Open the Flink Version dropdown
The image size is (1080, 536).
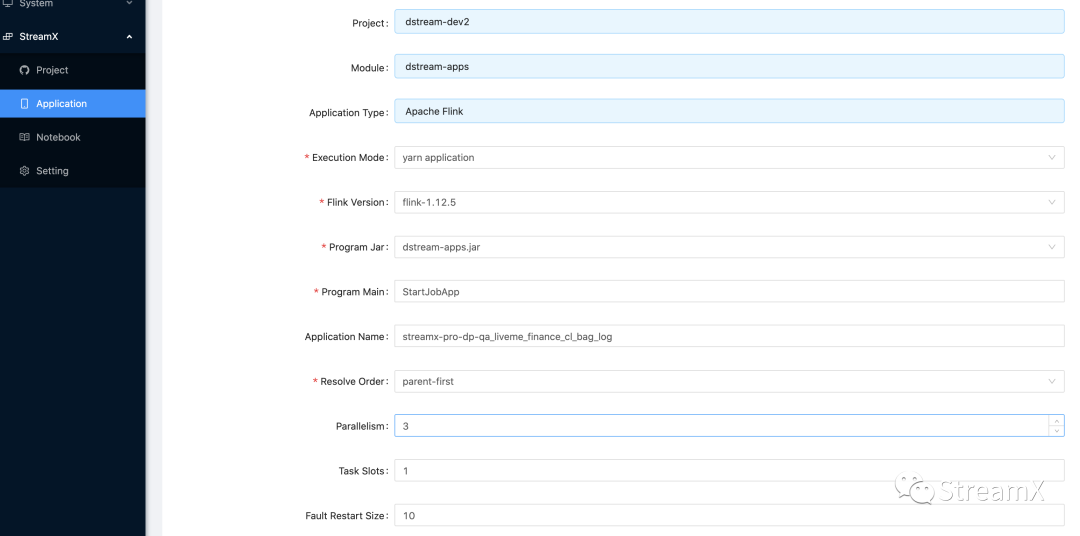[x=728, y=202]
